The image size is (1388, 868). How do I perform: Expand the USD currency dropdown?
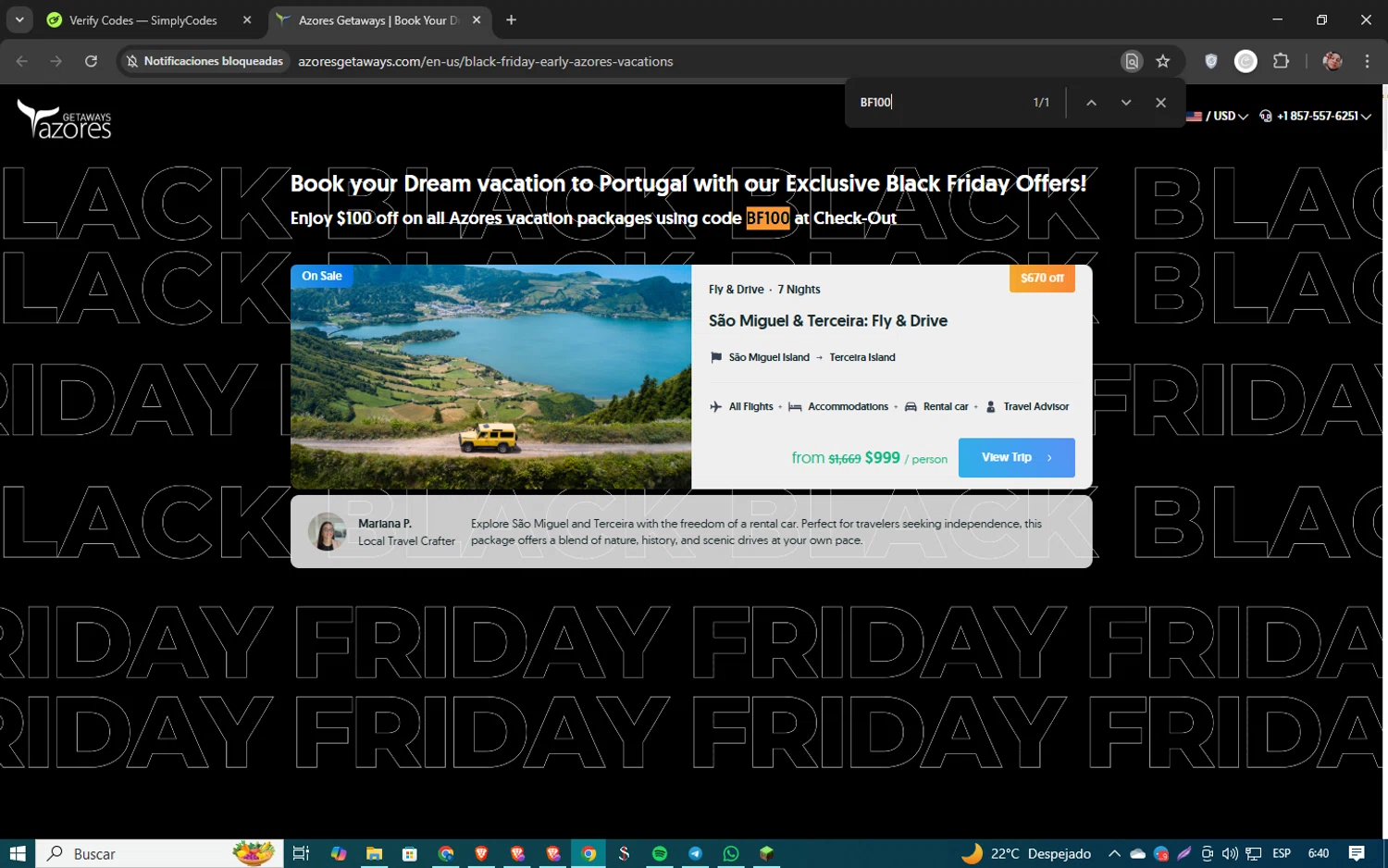pos(1217,117)
